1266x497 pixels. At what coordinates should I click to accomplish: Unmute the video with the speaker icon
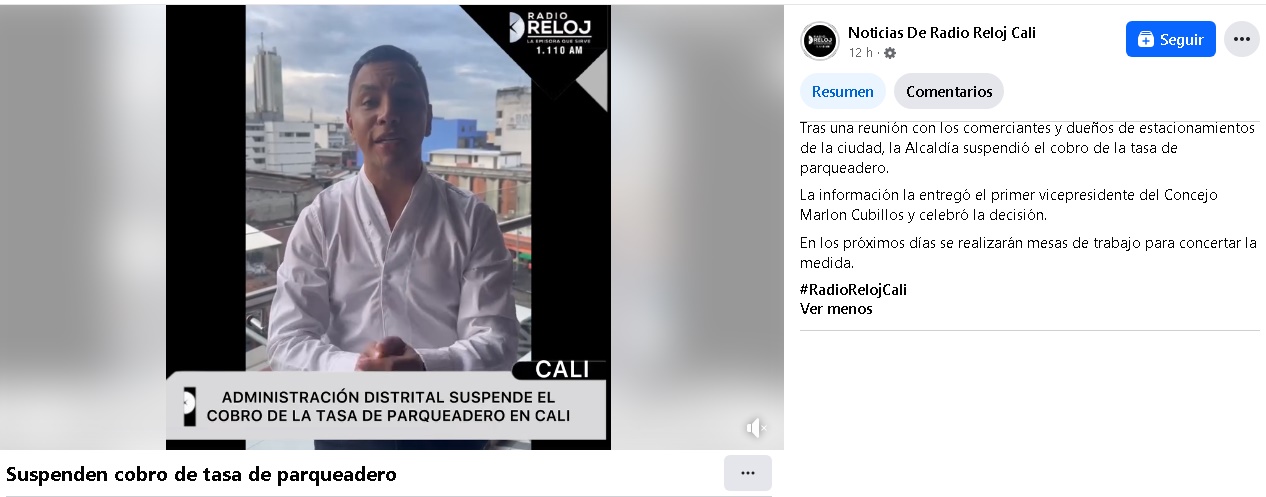pos(756,428)
